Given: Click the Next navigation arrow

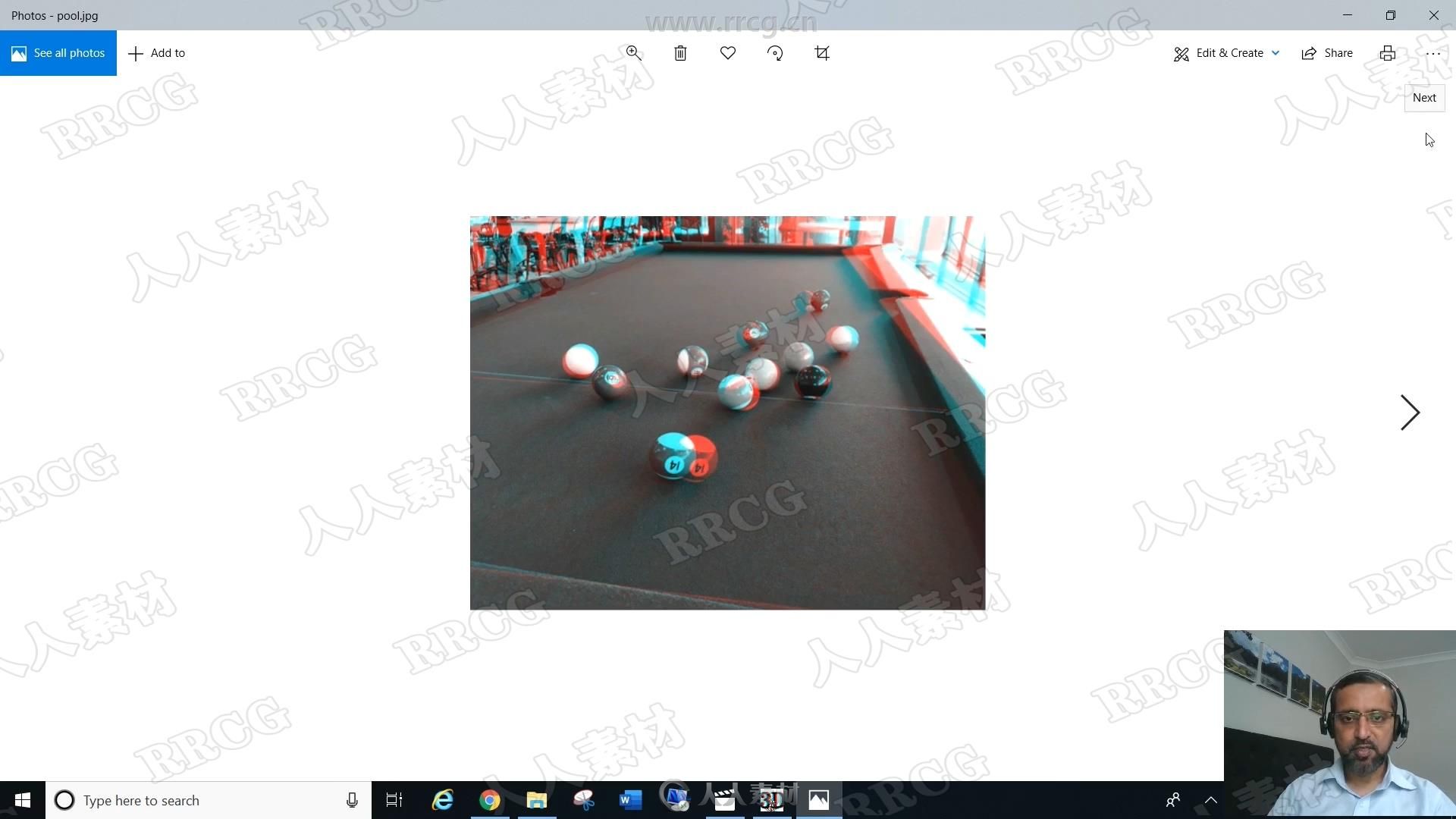Looking at the screenshot, I should pos(1411,411).
